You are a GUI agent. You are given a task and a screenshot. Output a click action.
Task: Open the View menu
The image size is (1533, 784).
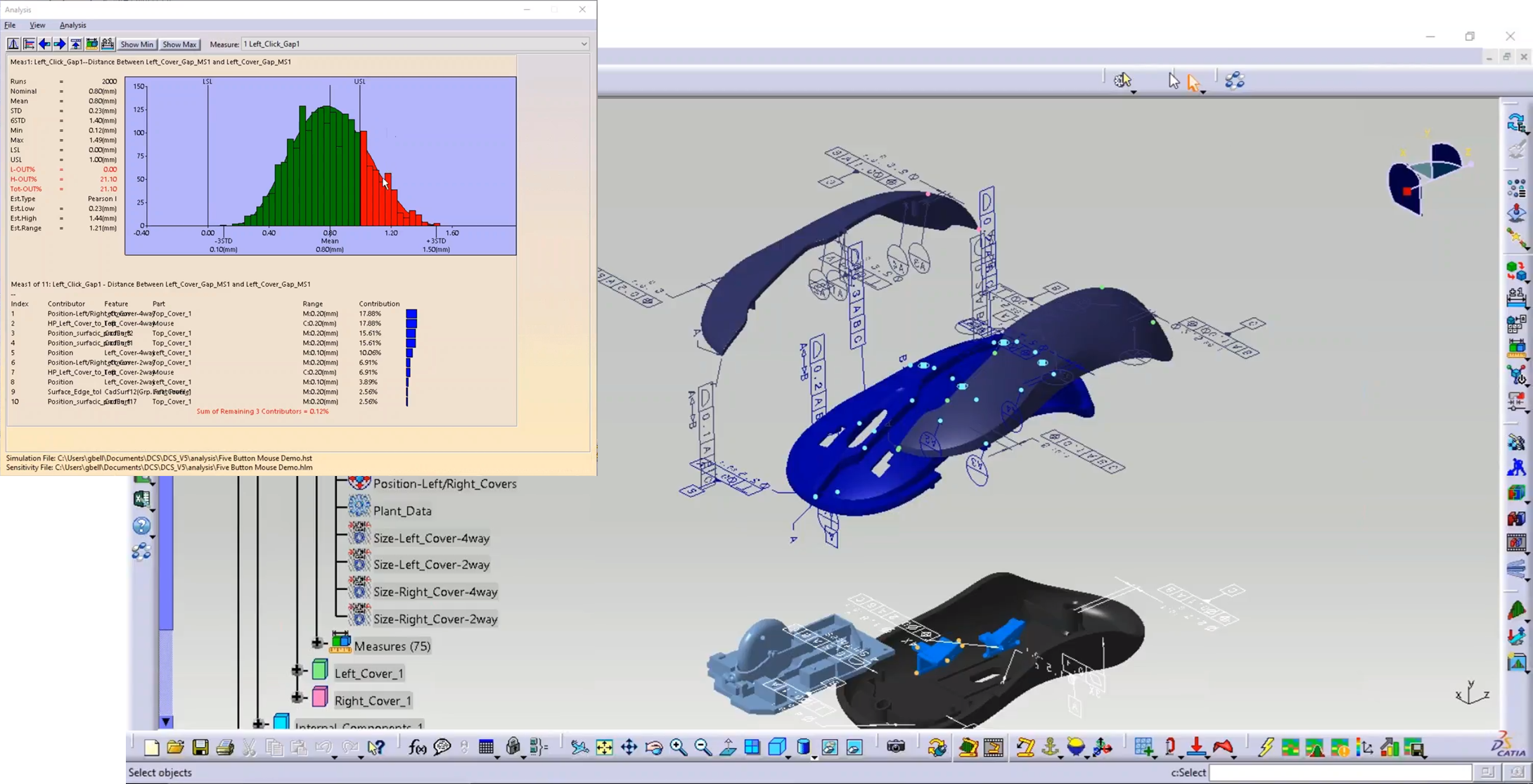click(37, 25)
